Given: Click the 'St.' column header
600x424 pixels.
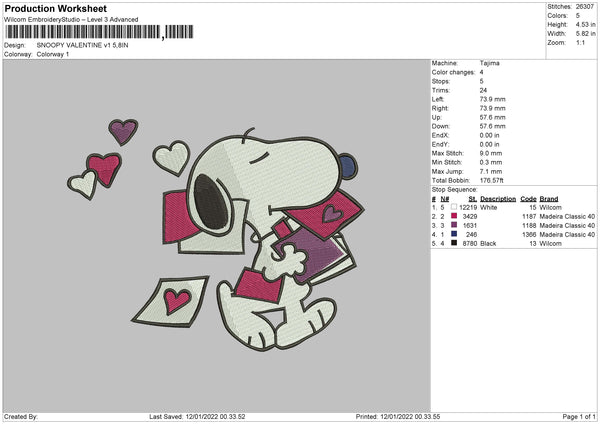Looking at the screenshot, I should click(x=473, y=199).
